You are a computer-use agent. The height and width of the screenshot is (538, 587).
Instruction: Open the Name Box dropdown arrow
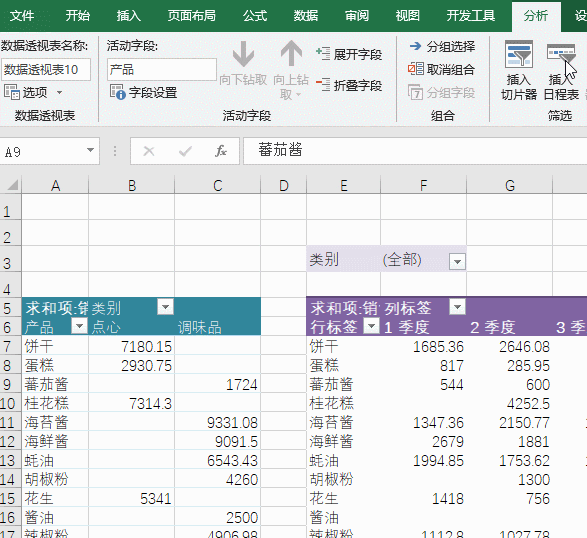(90, 151)
